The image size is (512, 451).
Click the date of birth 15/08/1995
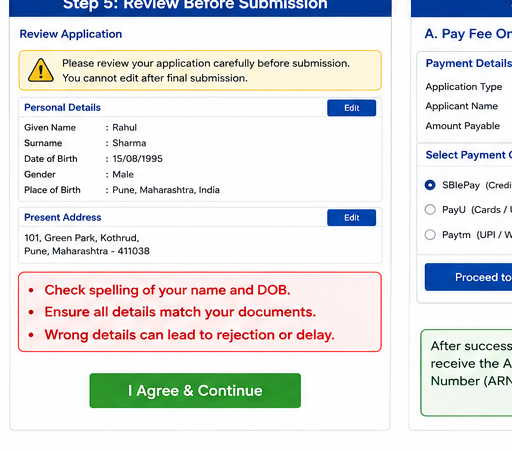pyautogui.click(x=137, y=159)
